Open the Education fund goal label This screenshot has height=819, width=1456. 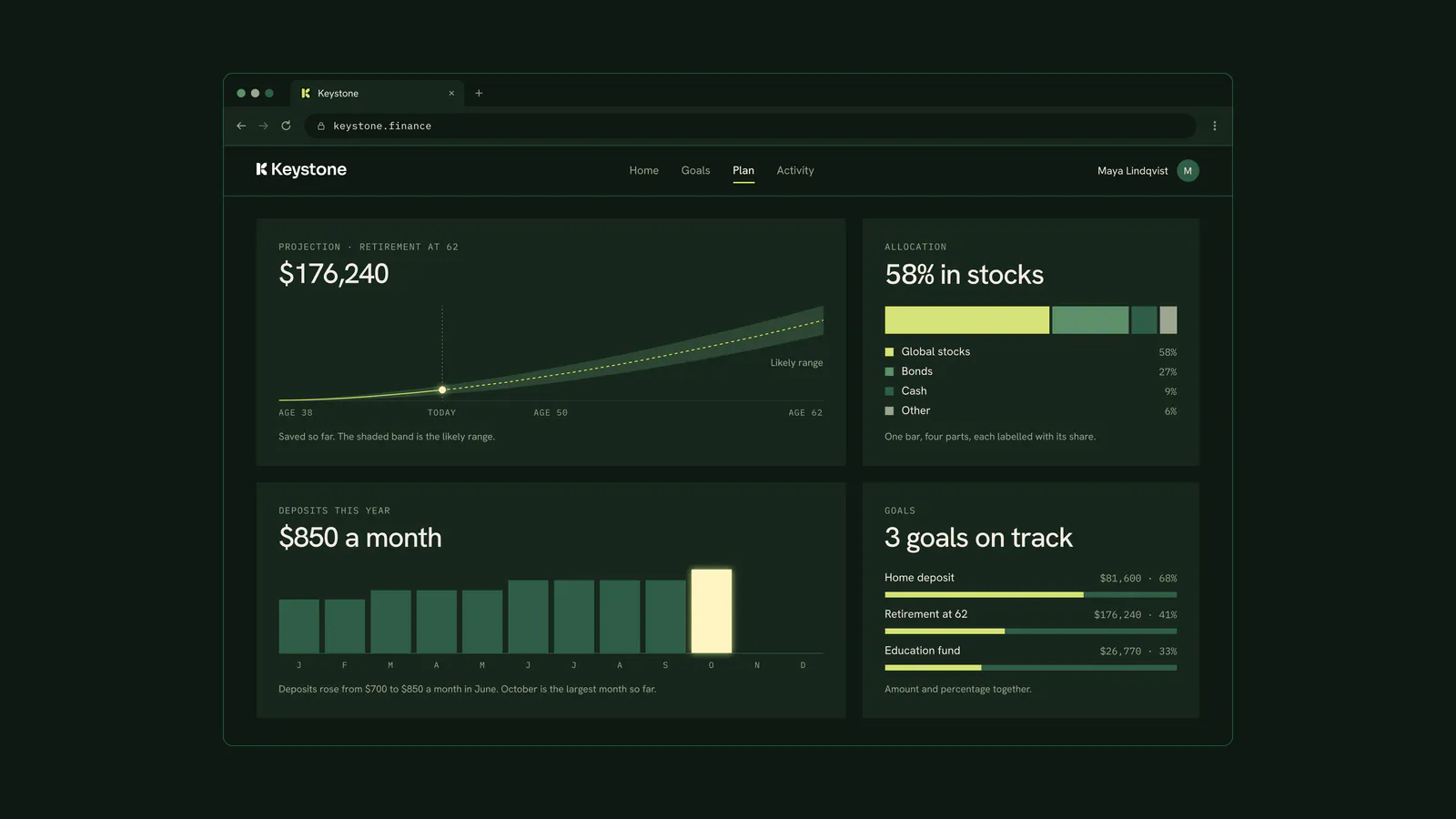point(922,651)
